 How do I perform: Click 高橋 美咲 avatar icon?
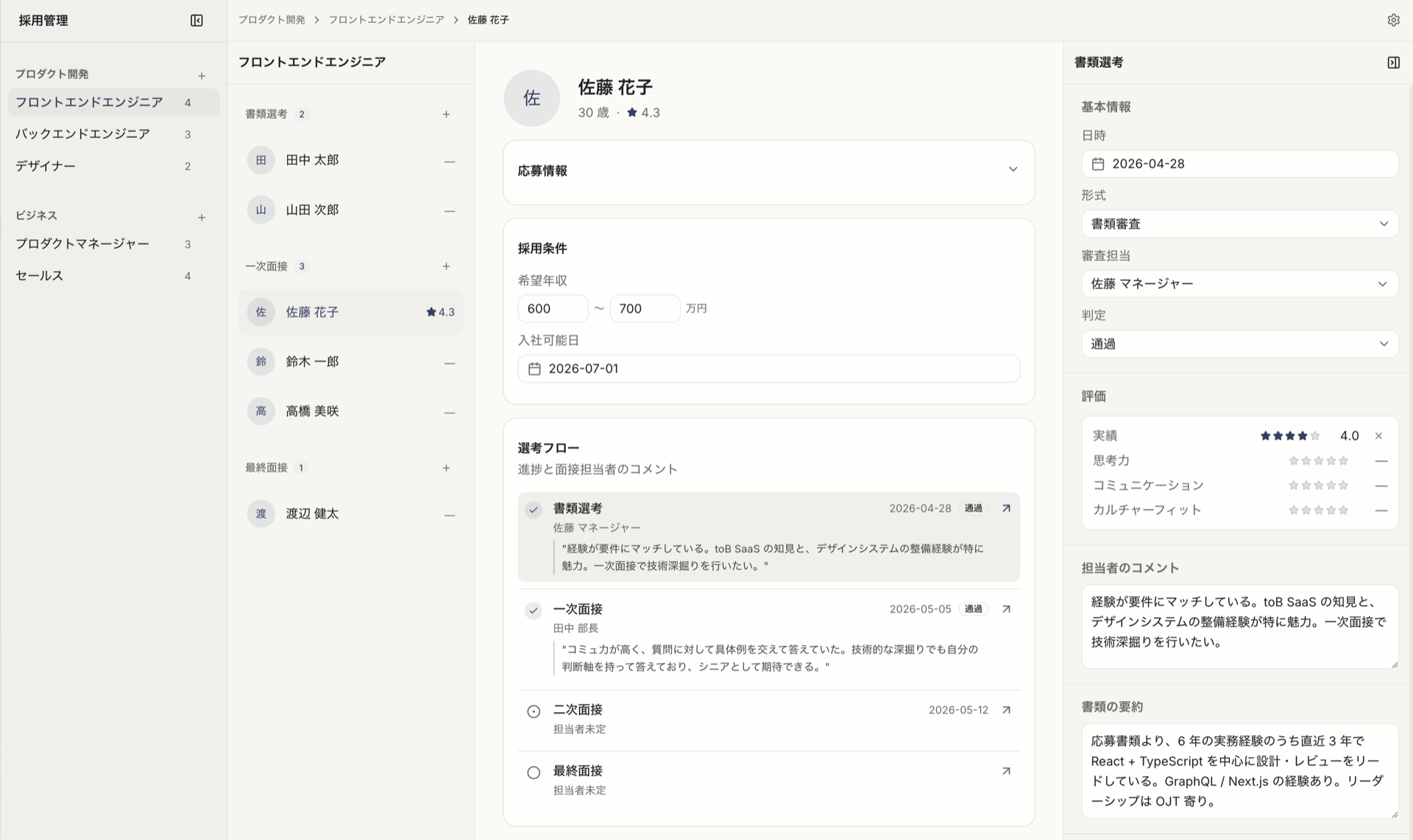[x=261, y=411]
